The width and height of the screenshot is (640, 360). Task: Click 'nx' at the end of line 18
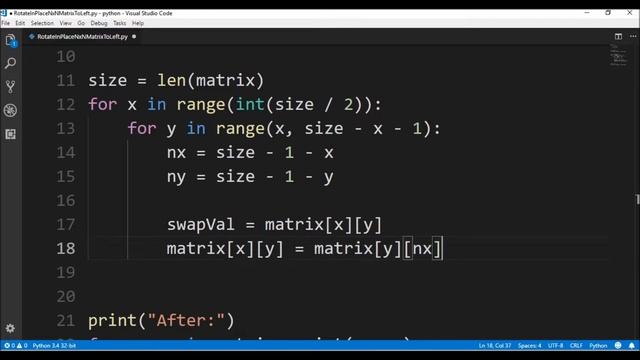(x=422, y=249)
